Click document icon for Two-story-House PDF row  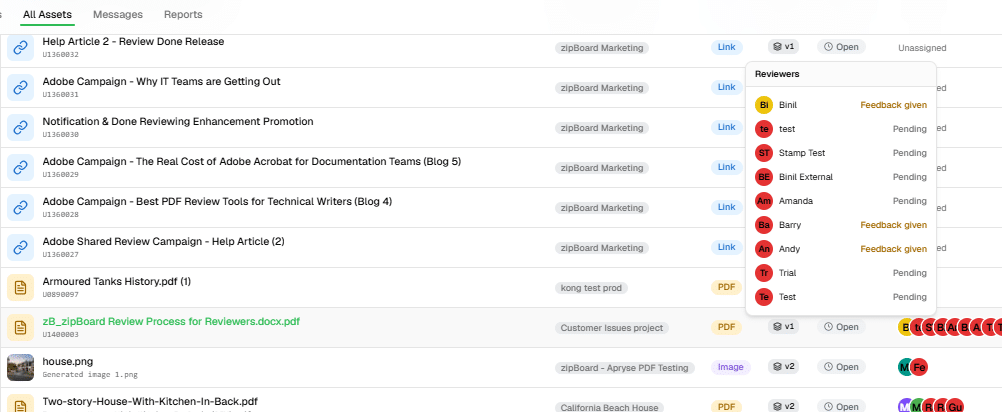20,405
